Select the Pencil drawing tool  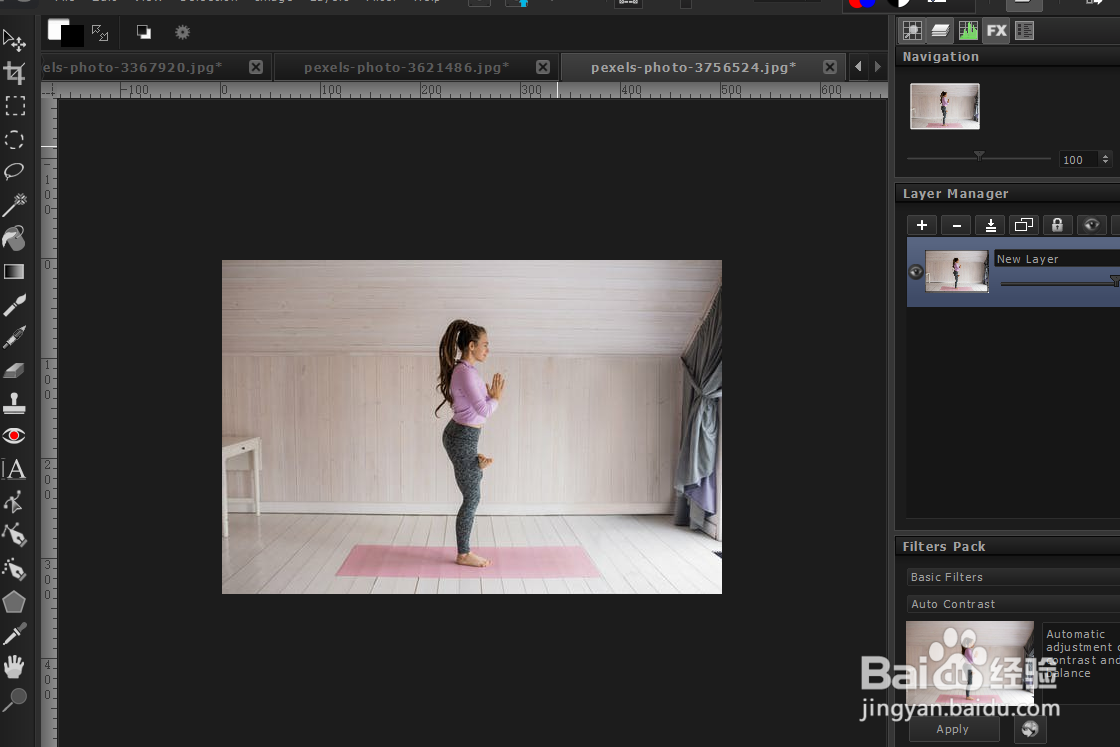[14, 337]
